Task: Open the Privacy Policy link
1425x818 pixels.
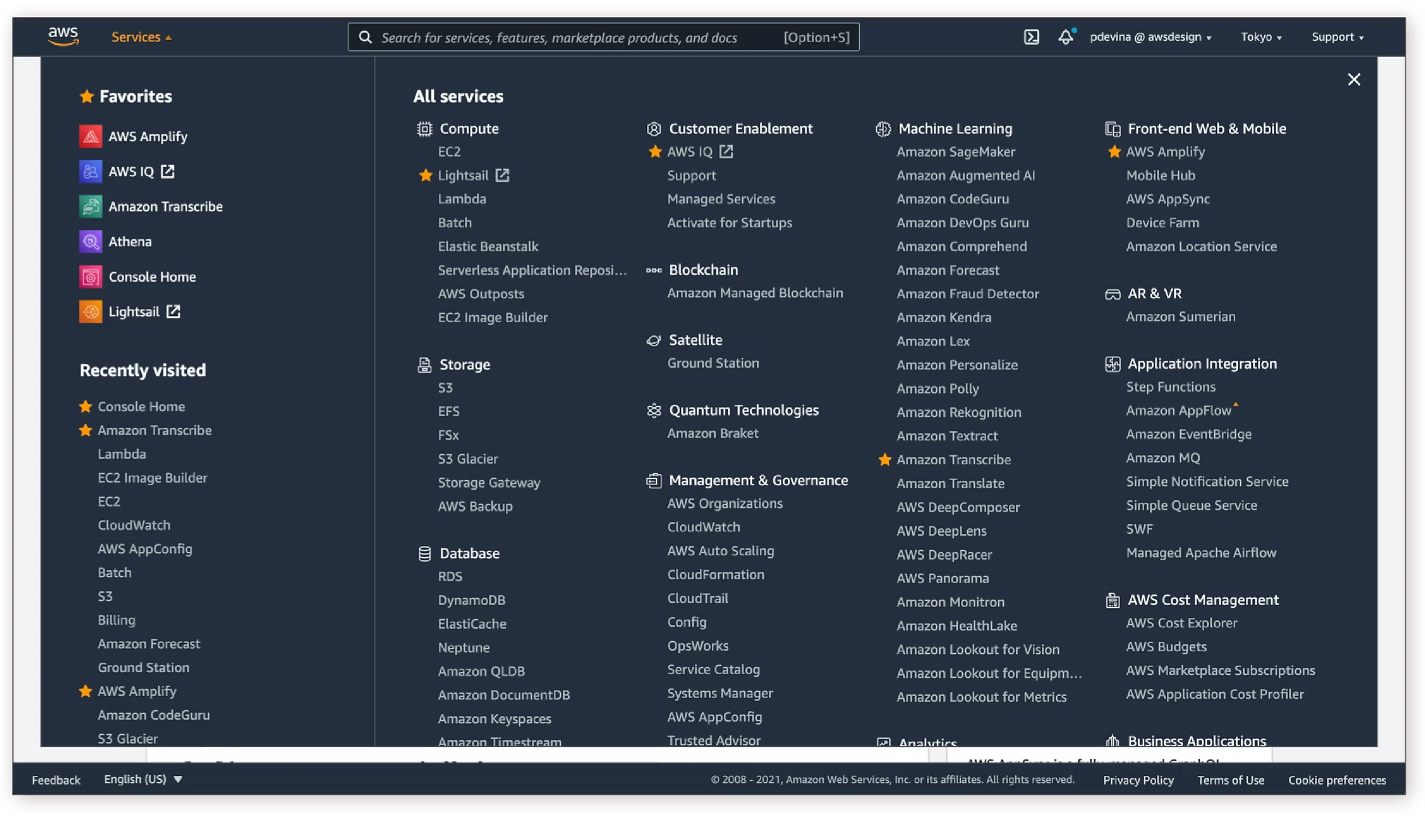Action: (1138, 780)
